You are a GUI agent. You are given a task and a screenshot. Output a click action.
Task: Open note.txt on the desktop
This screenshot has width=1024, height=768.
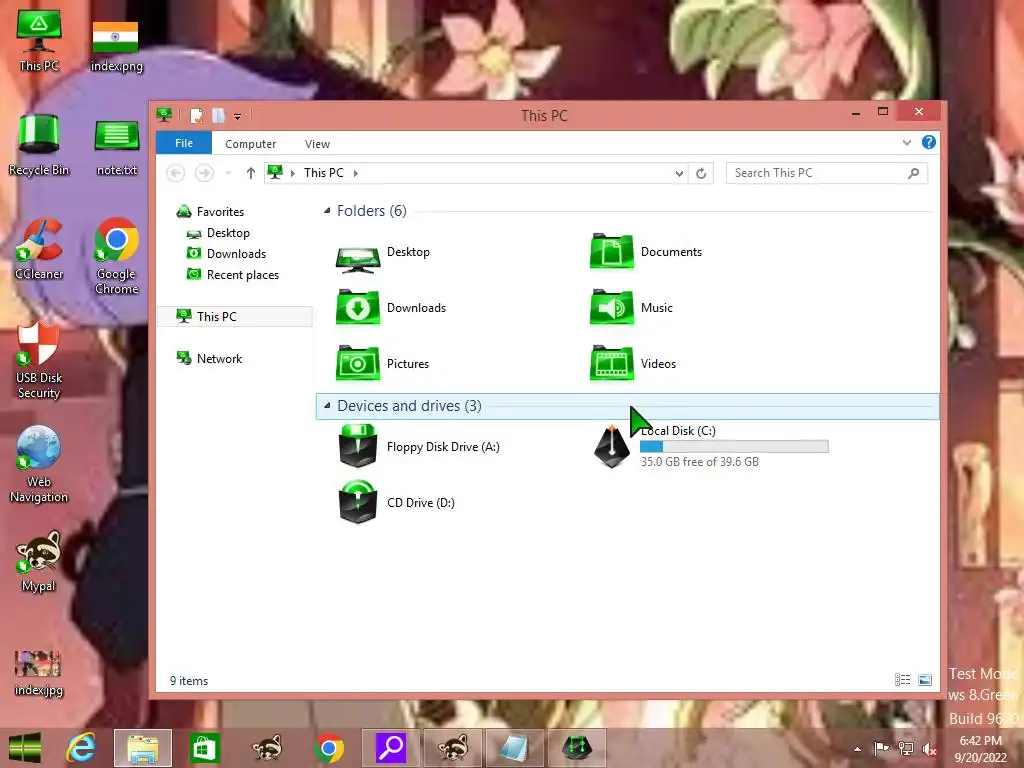(x=116, y=148)
